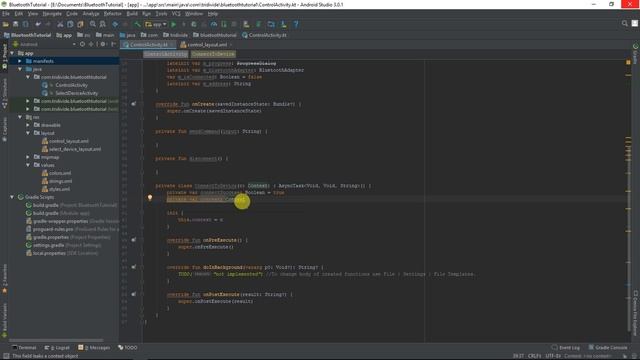The image size is (640, 360).
Task: Expand the manifests folder arrow
Action: pyautogui.click(x=20, y=61)
